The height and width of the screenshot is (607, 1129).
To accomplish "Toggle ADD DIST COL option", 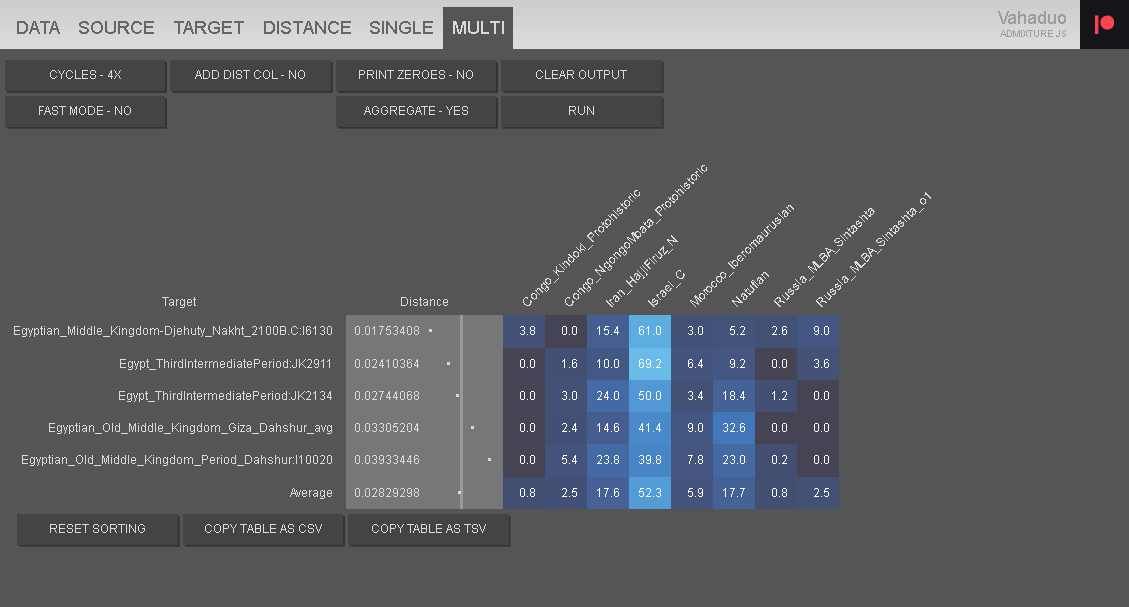I will click(250, 75).
